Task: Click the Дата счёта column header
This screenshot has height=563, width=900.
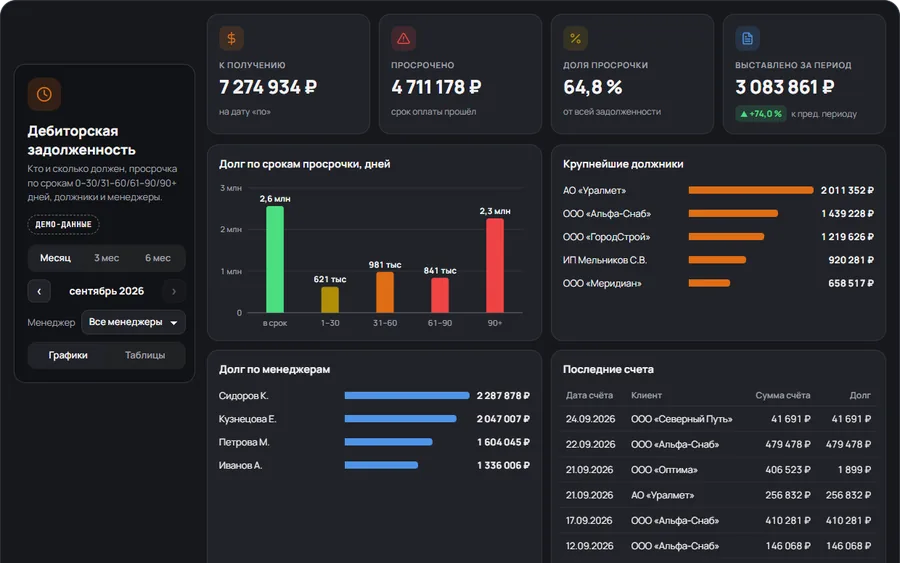Action: coord(589,395)
